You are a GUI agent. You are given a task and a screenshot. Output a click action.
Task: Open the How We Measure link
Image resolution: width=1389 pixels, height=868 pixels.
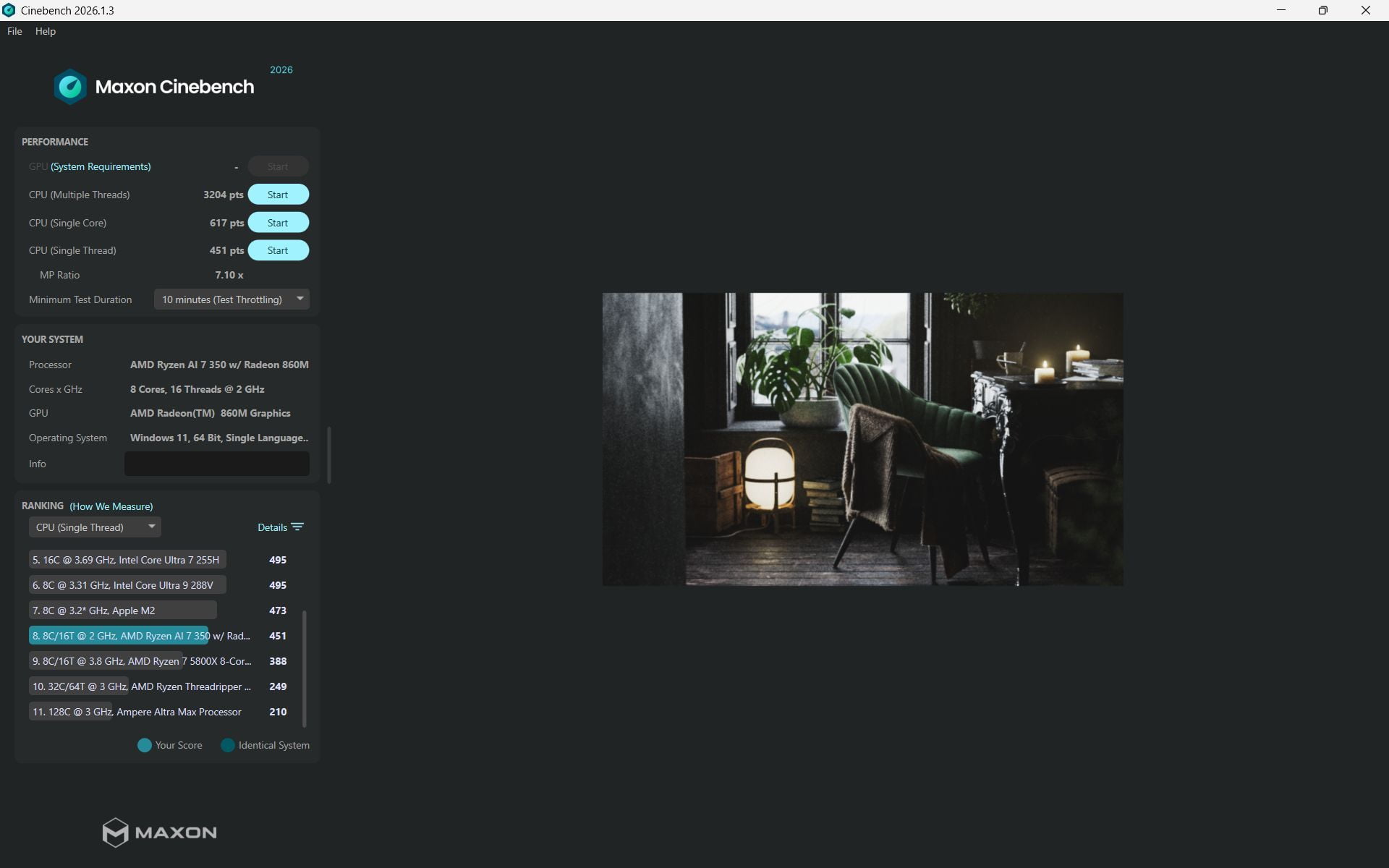pos(111,506)
